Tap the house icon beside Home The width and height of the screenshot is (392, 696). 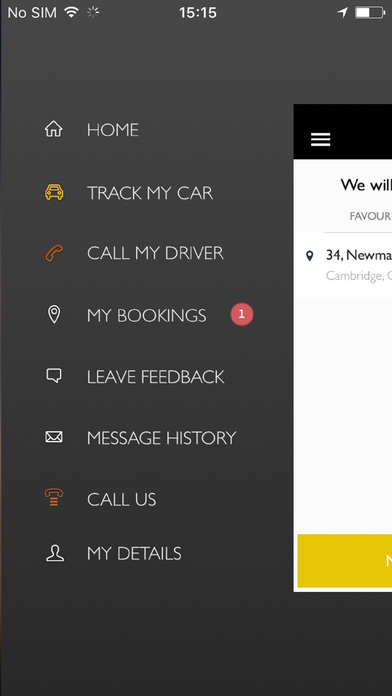(x=54, y=129)
